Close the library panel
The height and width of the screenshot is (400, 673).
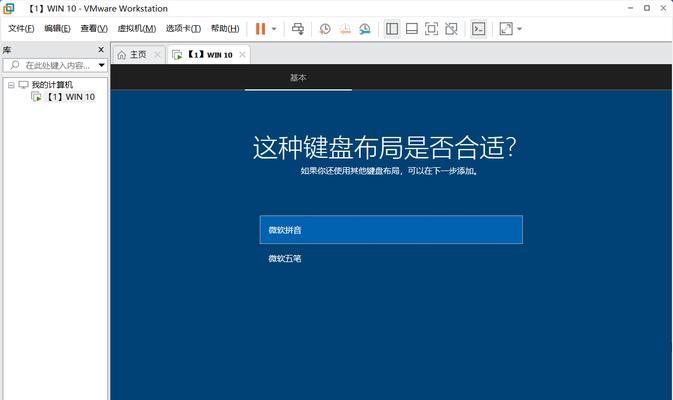coord(101,50)
